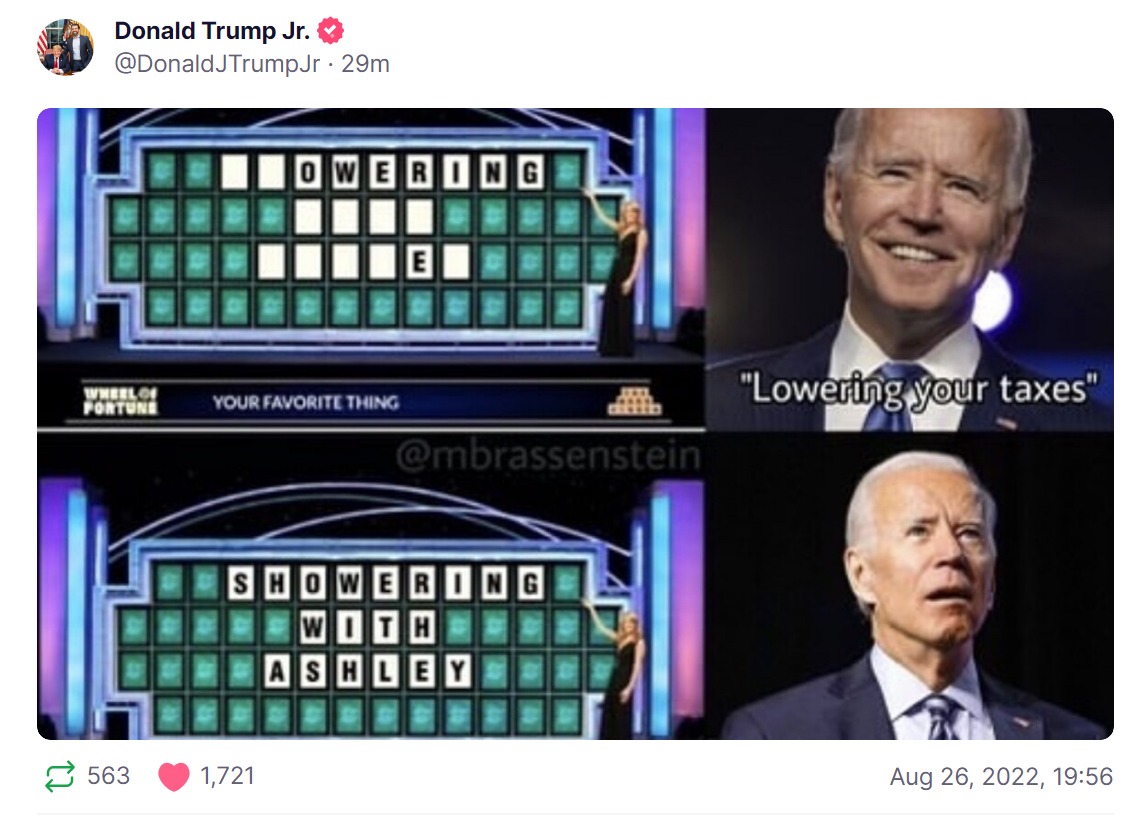Open the poster's profile avatar
Image resolution: width=1136 pixels, height=817 pixels.
[65, 47]
